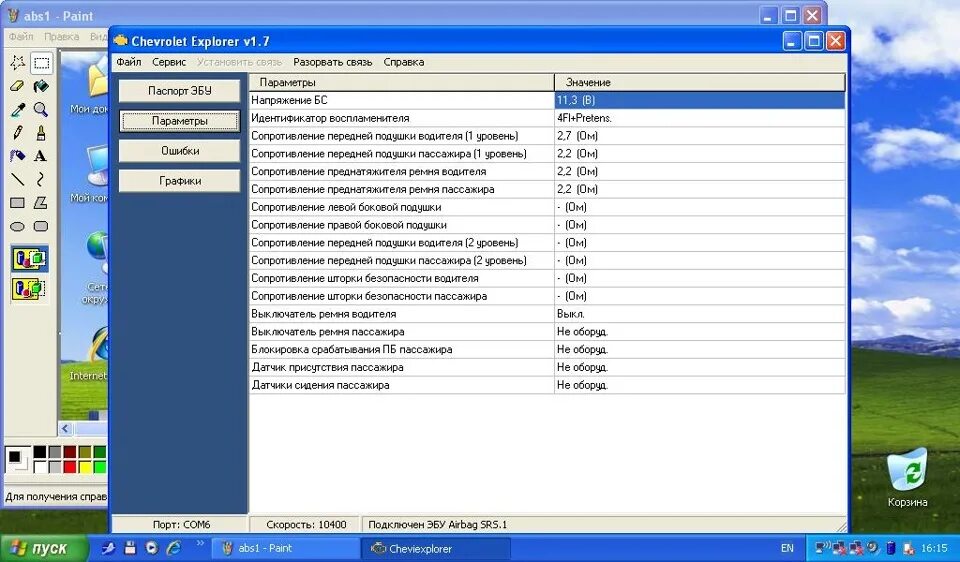The height and width of the screenshot is (562, 960).
Task: Open the Сервис menu
Action: 169,62
